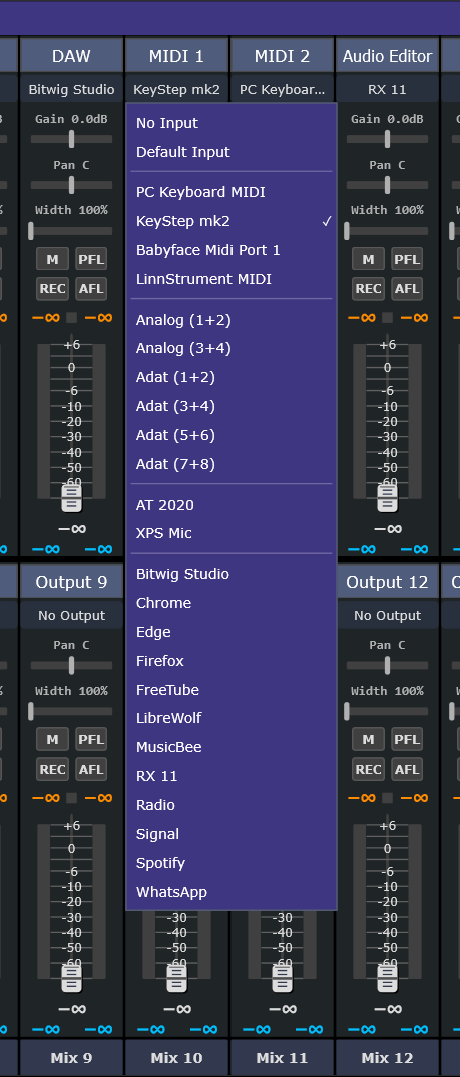Click DAW channel Width slider
The width and height of the screenshot is (460, 1077).
point(71,231)
